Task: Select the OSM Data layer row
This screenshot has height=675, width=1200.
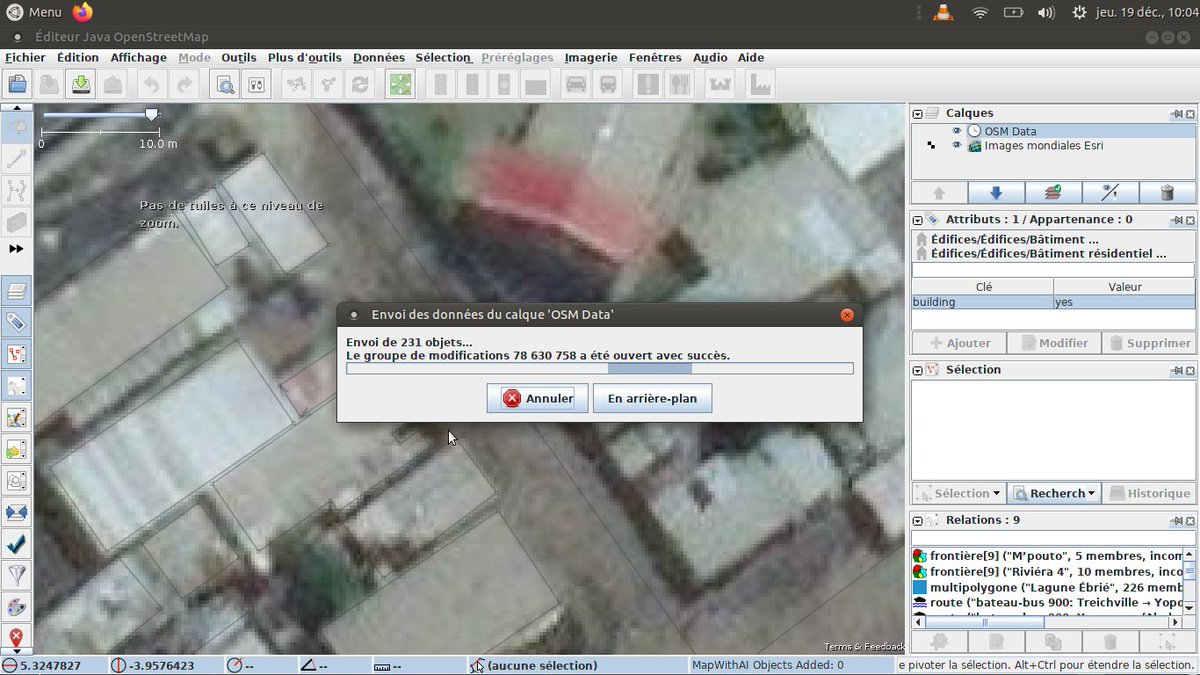Action: pyautogui.click(x=1053, y=131)
